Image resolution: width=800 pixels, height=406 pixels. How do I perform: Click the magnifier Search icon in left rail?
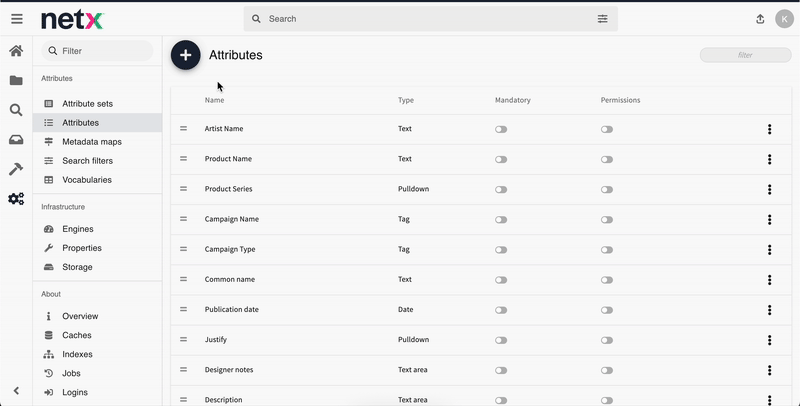pos(16,110)
